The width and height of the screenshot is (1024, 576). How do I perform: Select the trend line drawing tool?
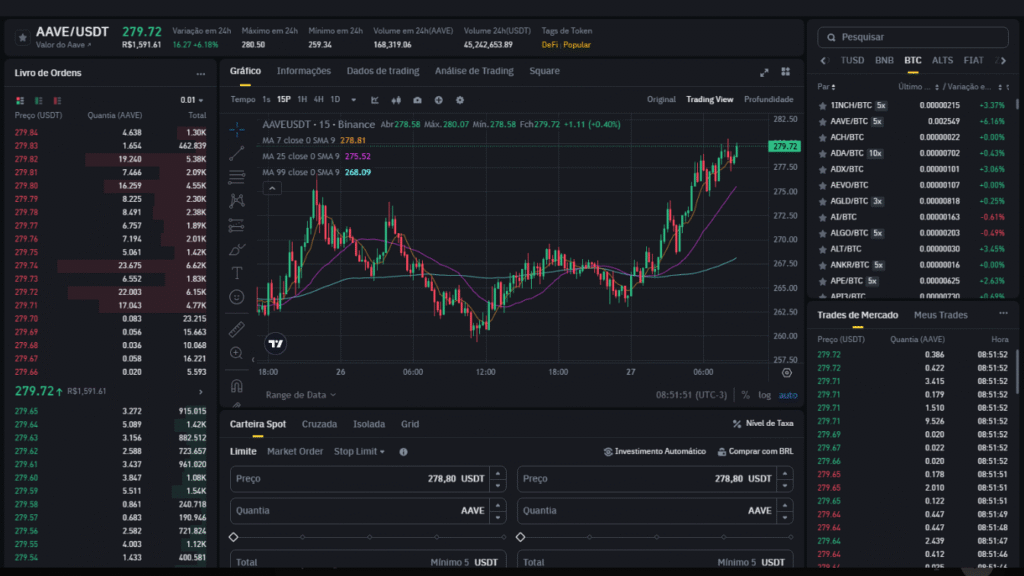coord(236,153)
